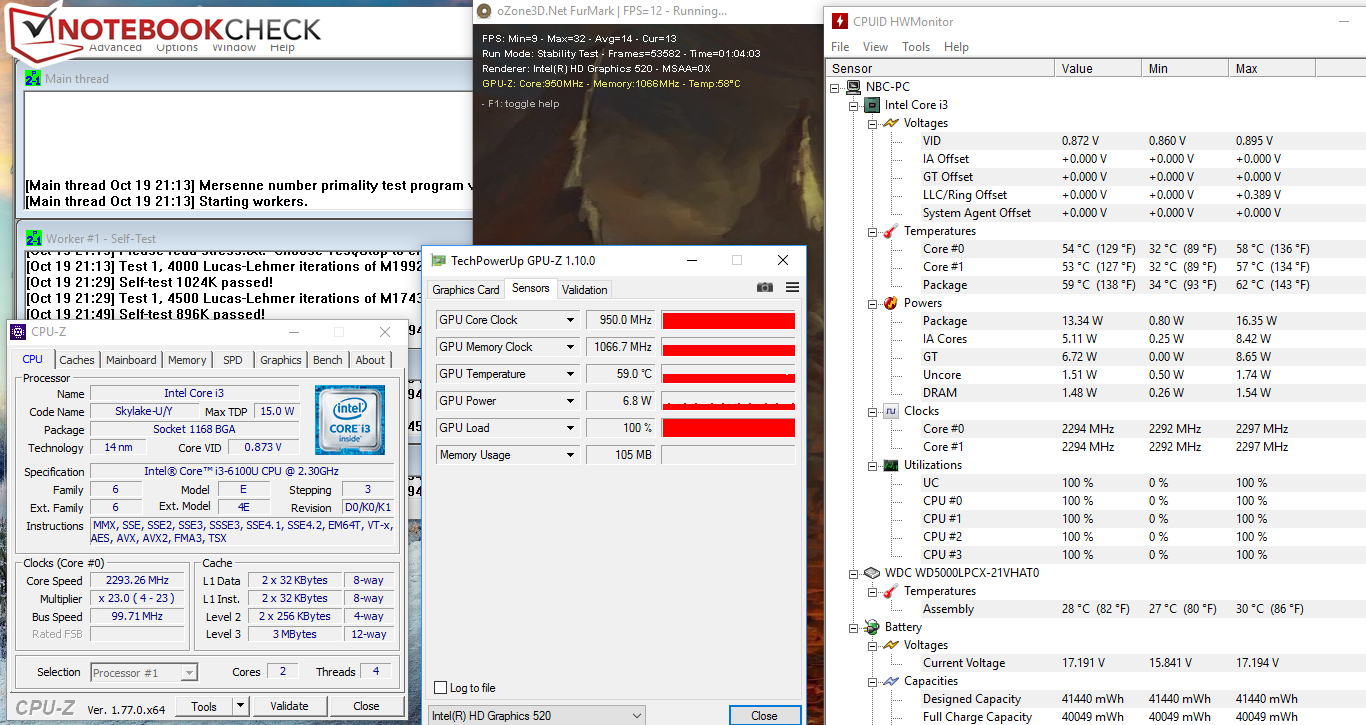
Task: Click the Voltages icon under Battery
Action: 890,645
